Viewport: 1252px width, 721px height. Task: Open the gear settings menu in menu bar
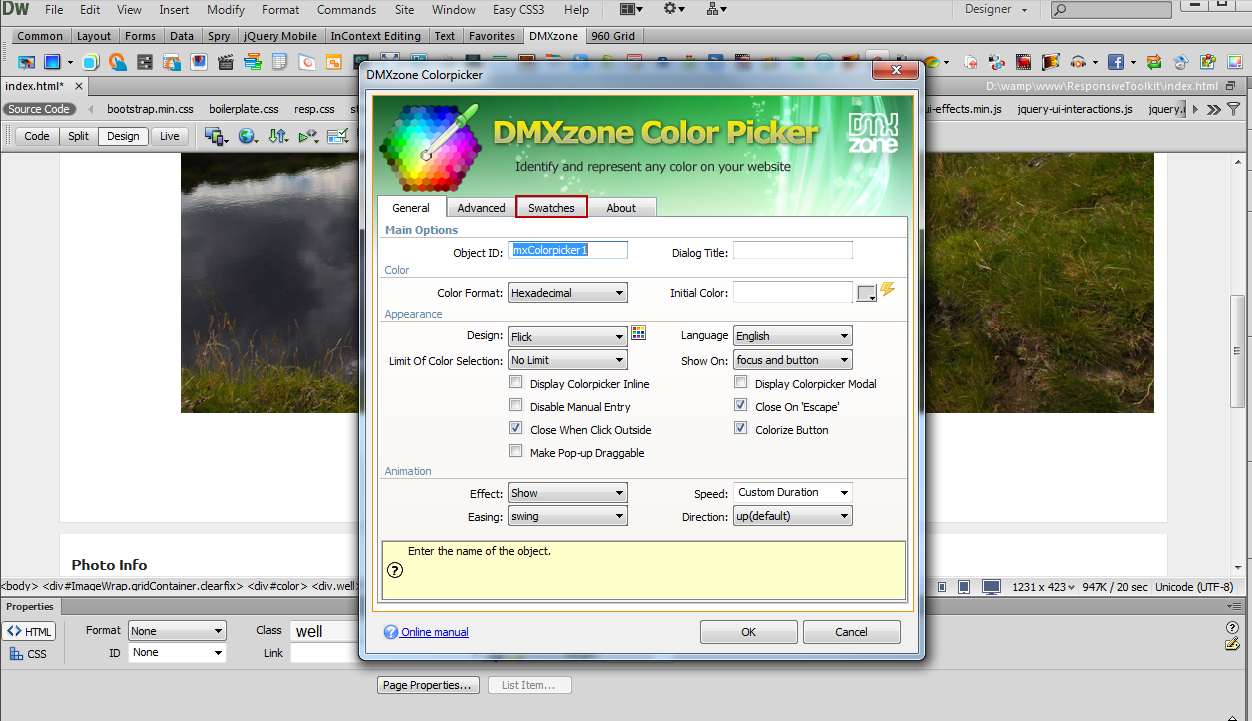point(674,9)
